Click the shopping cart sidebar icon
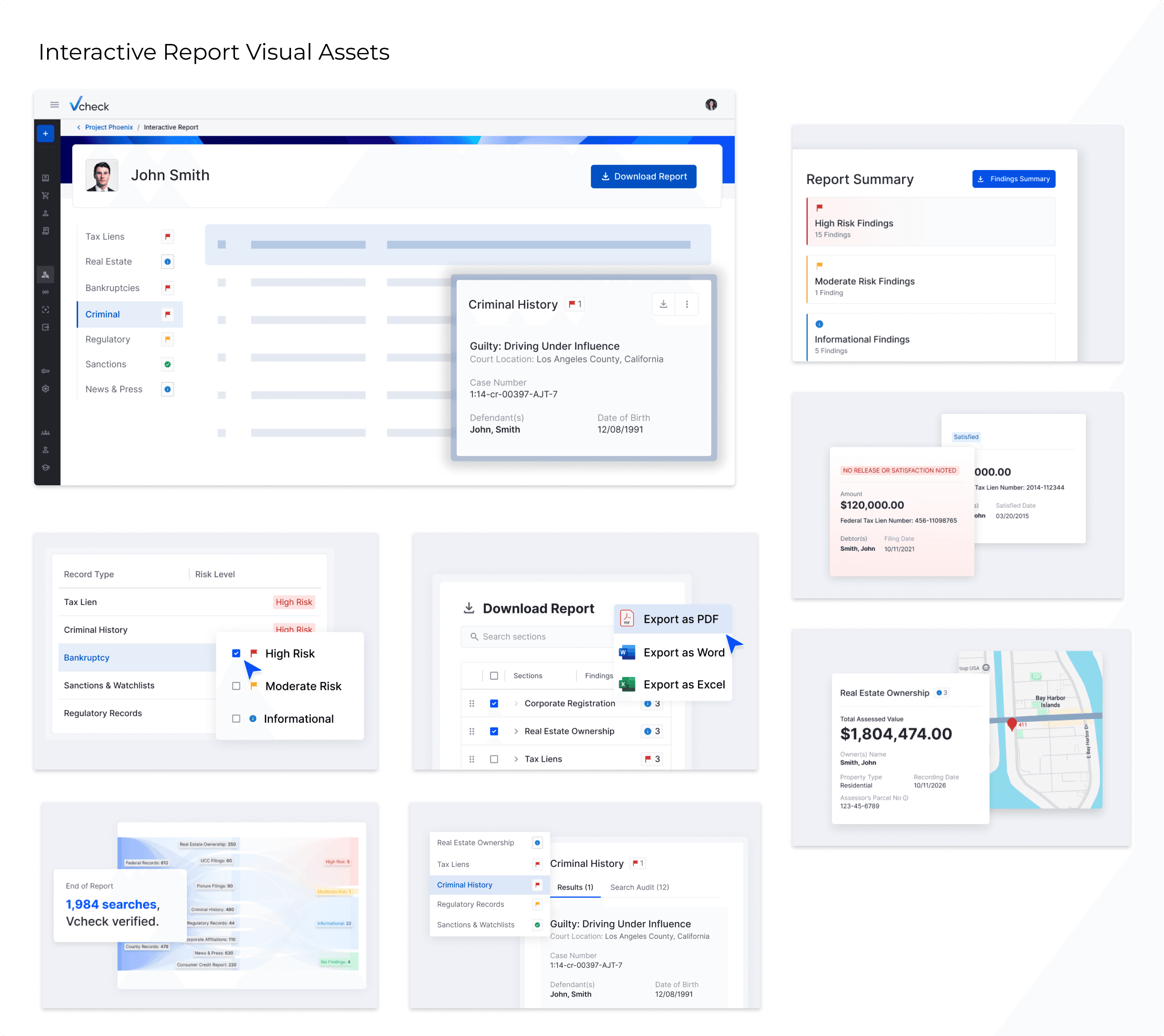 click(x=46, y=196)
